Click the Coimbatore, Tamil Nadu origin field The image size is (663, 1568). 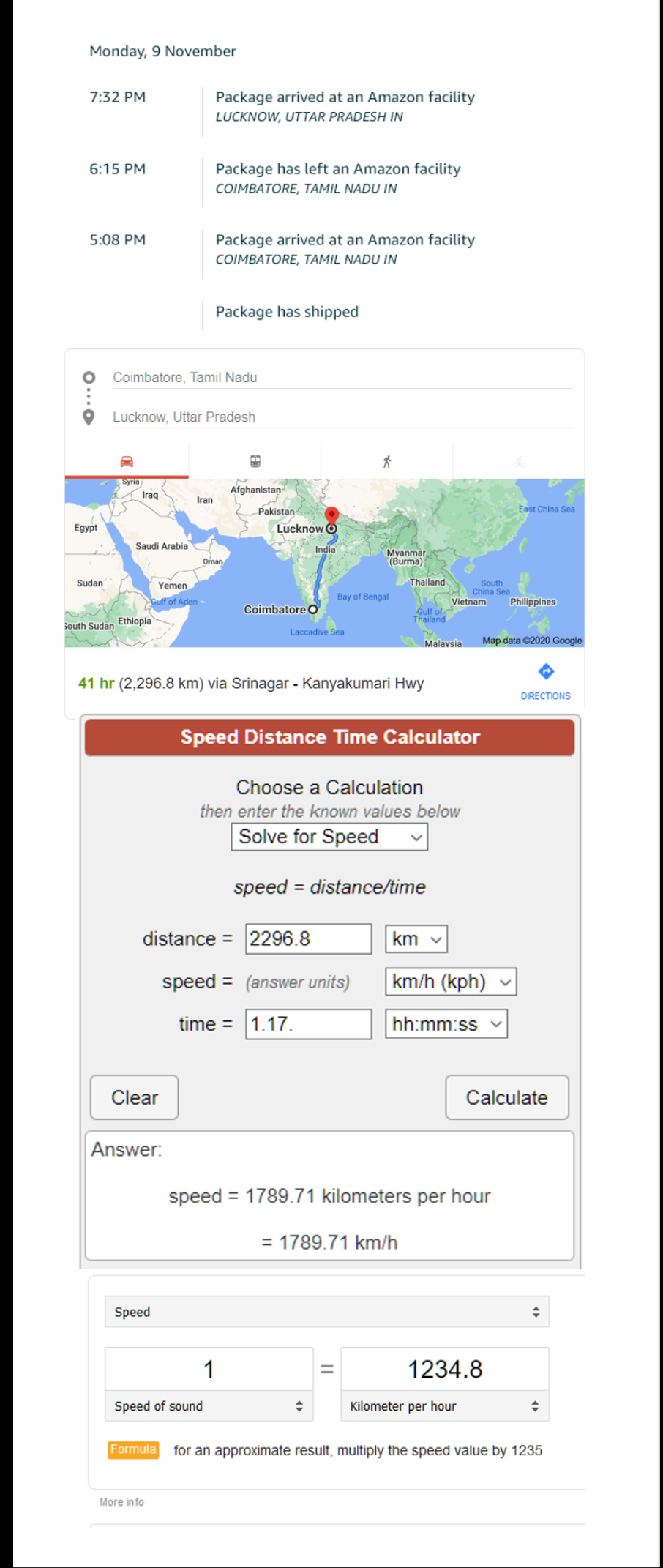[x=341, y=378]
